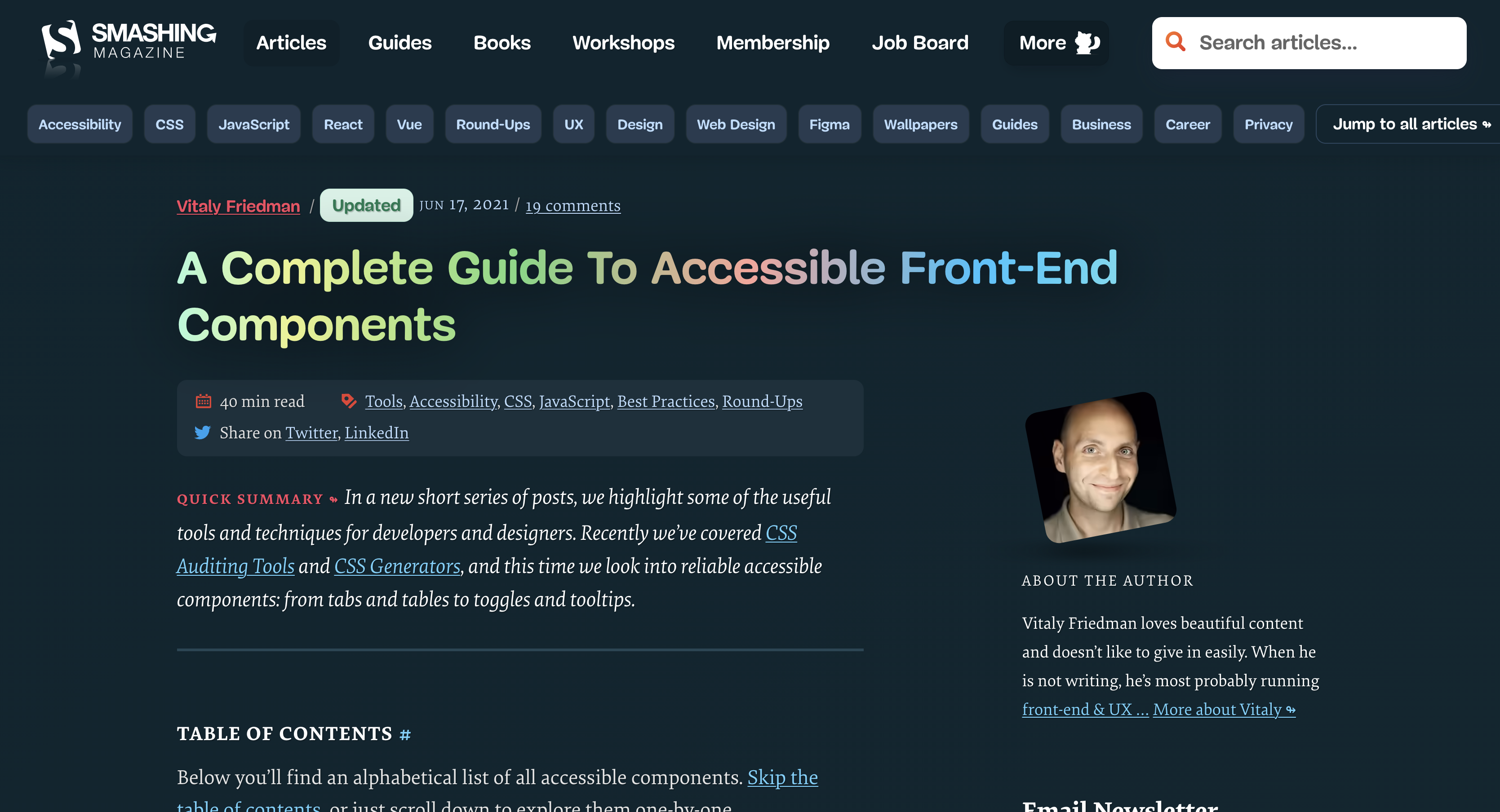This screenshot has height=812, width=1500.
Task: Focus the Search articles input field
Action: (x=1309, y=43)
